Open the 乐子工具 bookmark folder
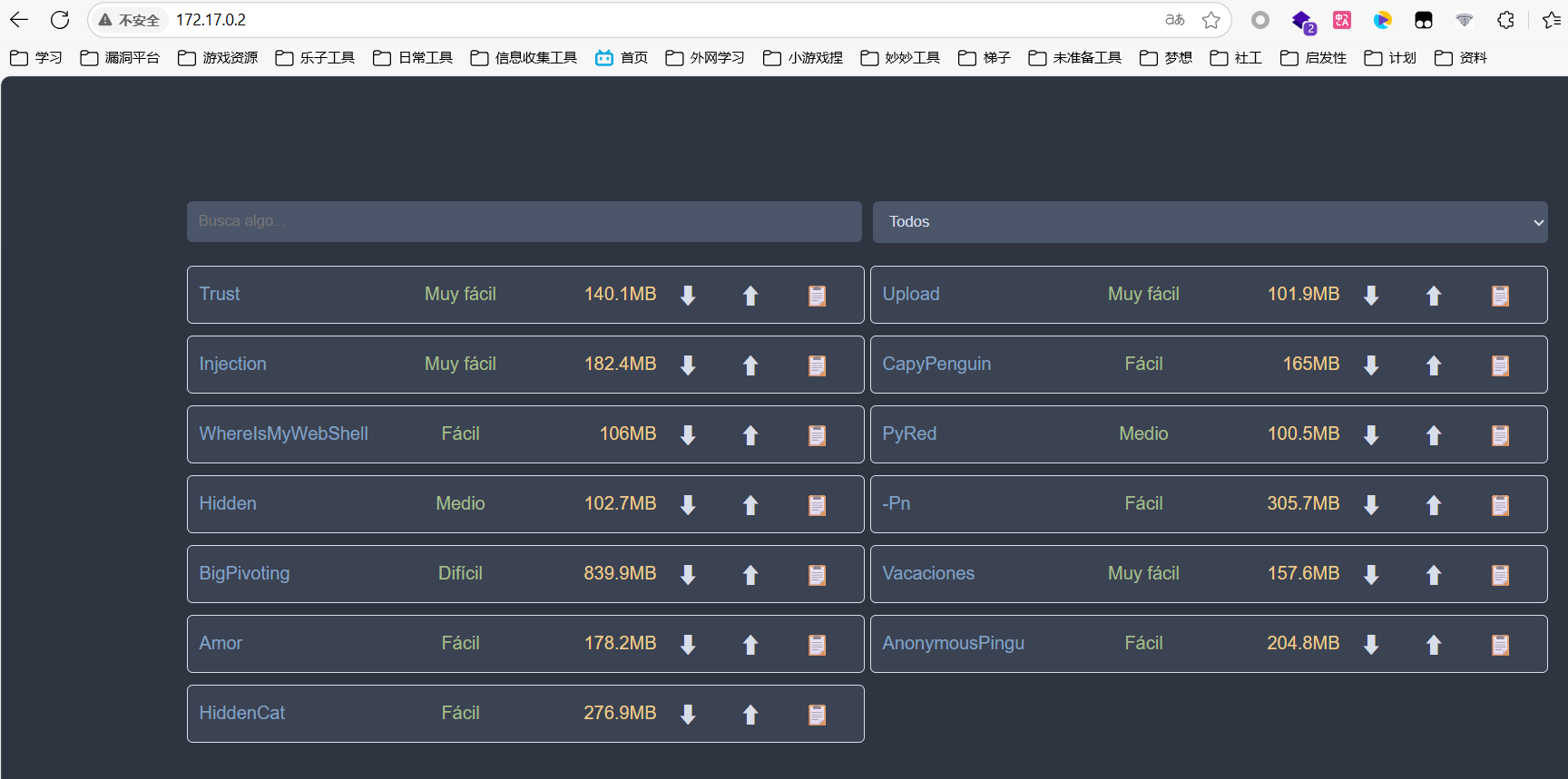The height and width of the screenshot is (779, 1568). 315,58
